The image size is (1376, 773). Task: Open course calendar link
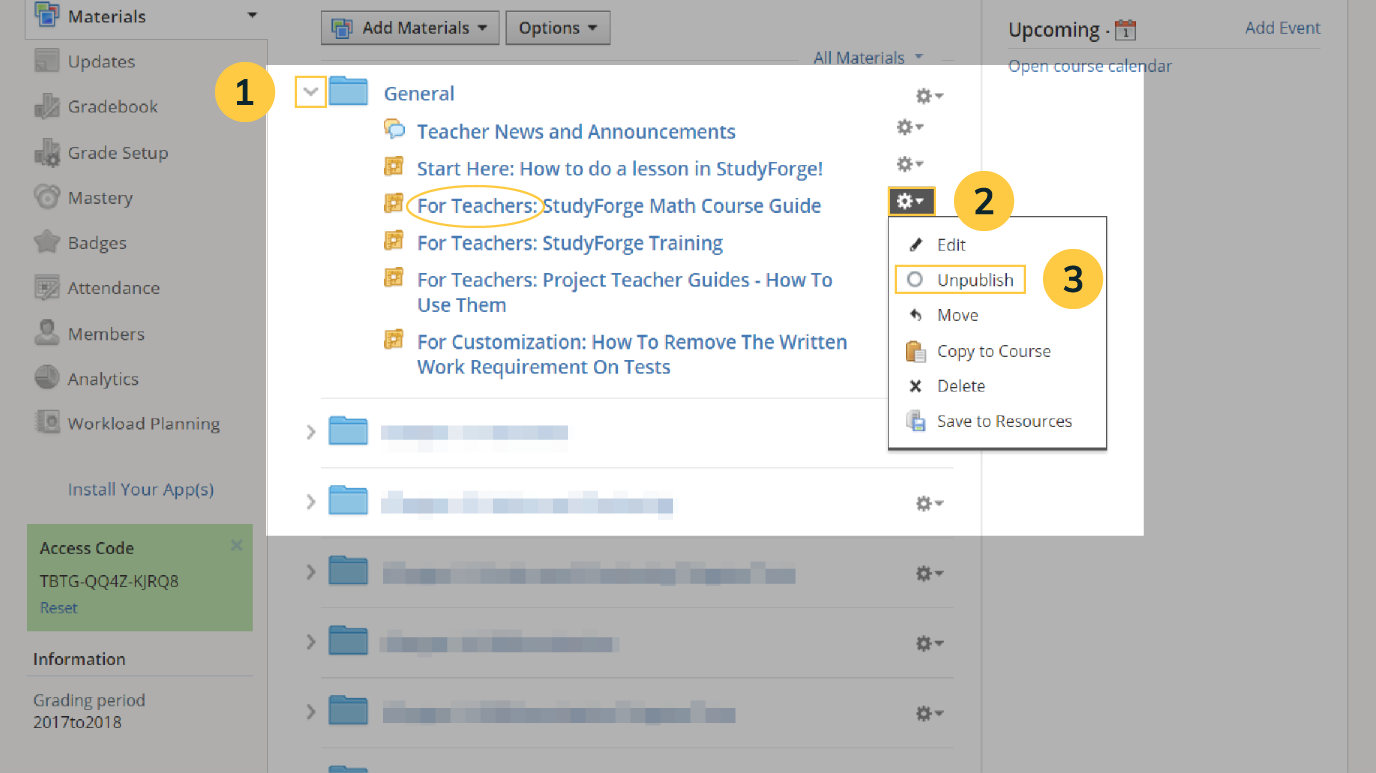(1090, 66)
